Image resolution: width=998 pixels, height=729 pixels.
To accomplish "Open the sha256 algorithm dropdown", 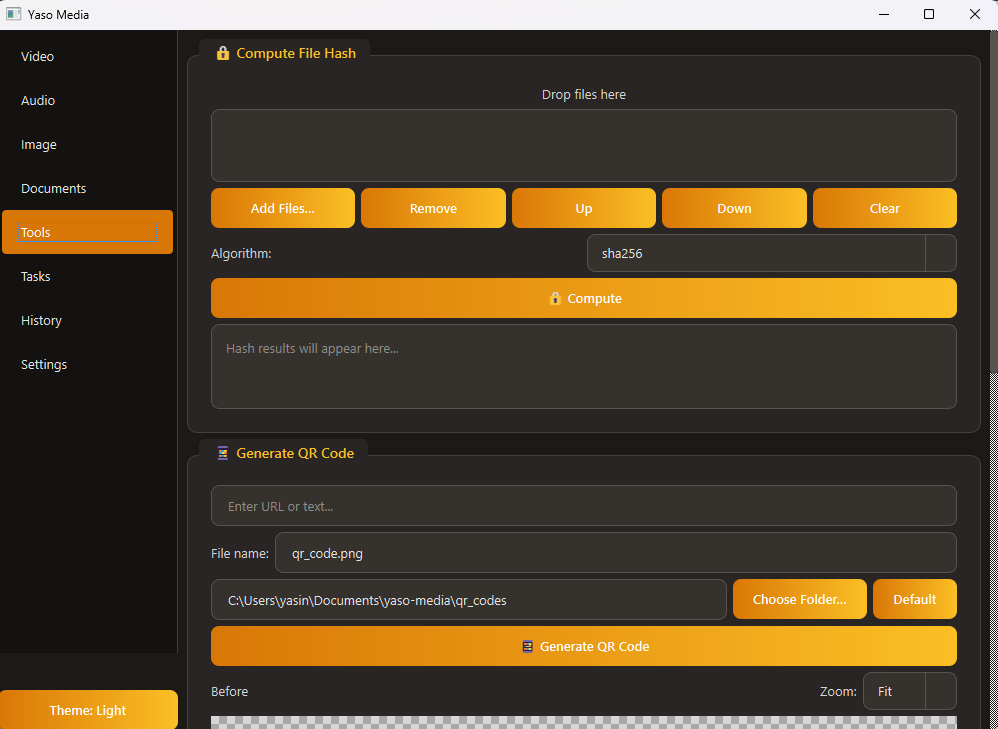I will coord(771,253).
